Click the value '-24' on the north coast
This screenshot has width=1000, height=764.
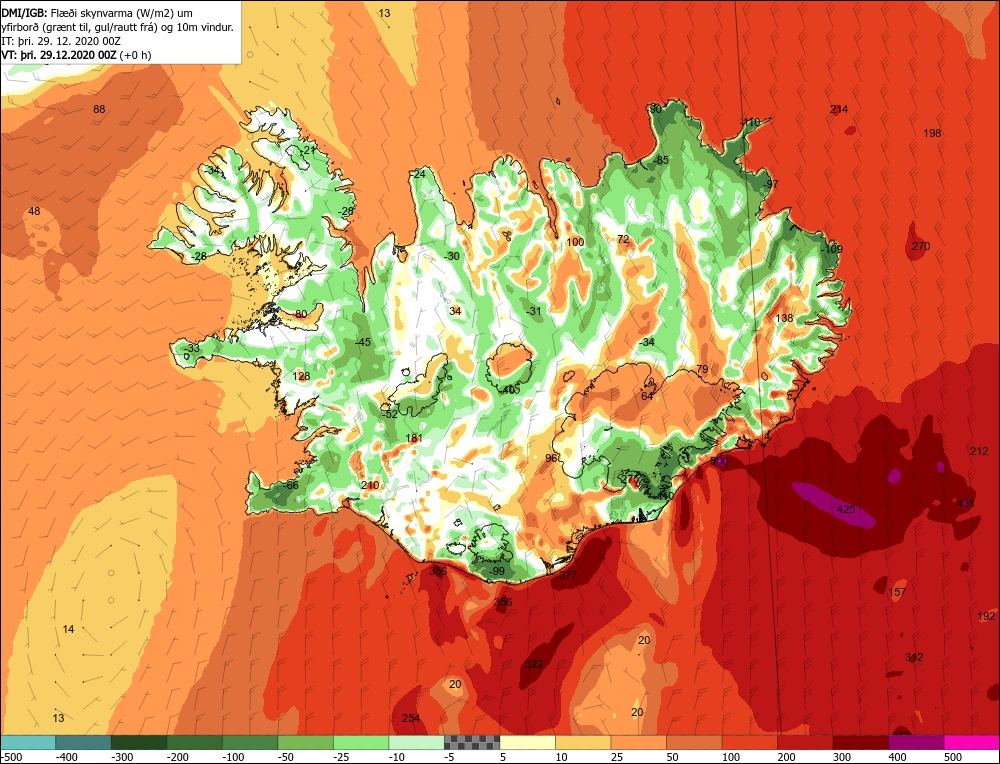point(417,174)
